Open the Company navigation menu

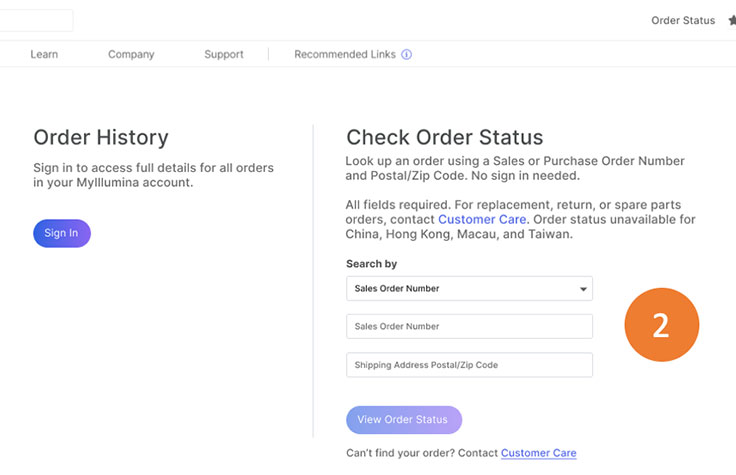click(131, 54)
